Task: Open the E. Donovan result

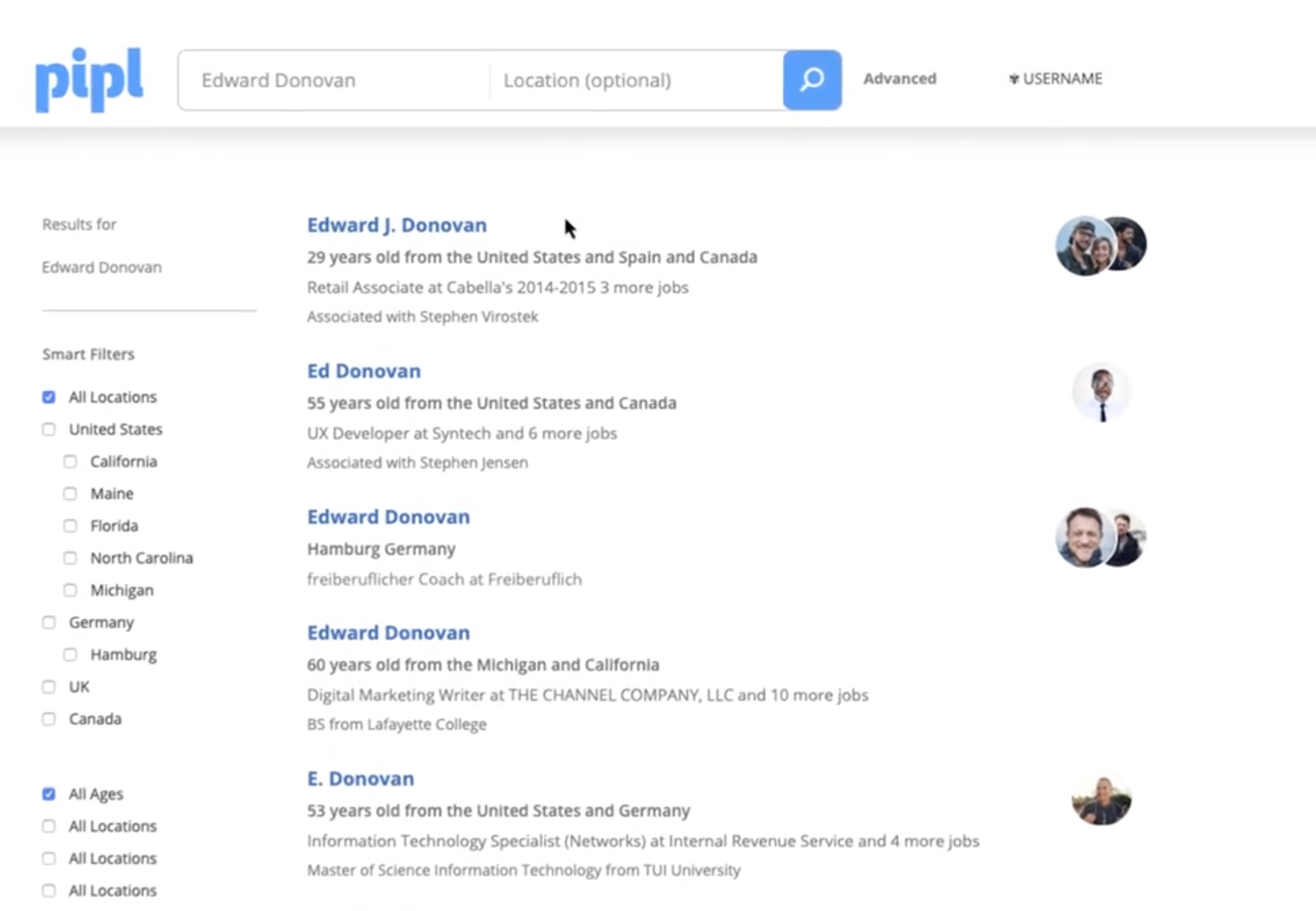Action: [360, 779]
